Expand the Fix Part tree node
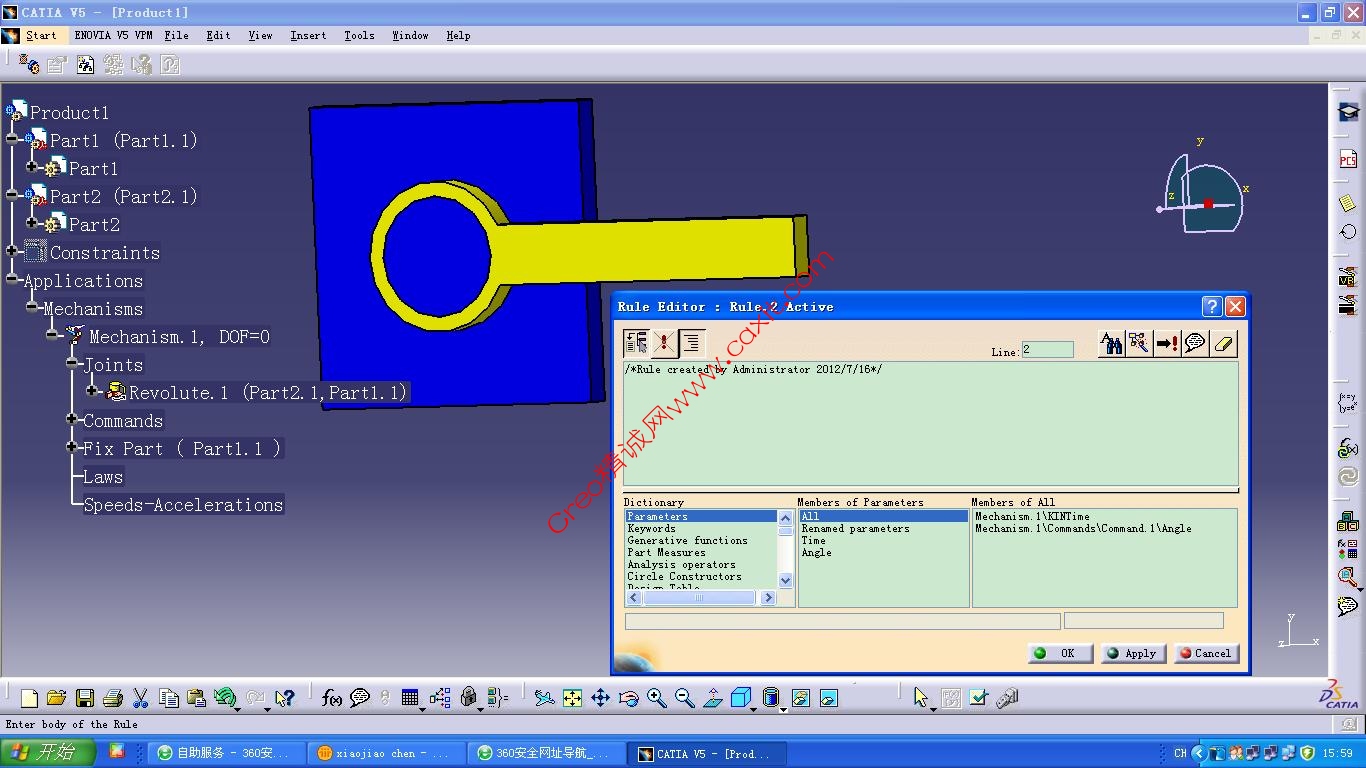This screenshot has height=768, width=1366. point(72,447)
